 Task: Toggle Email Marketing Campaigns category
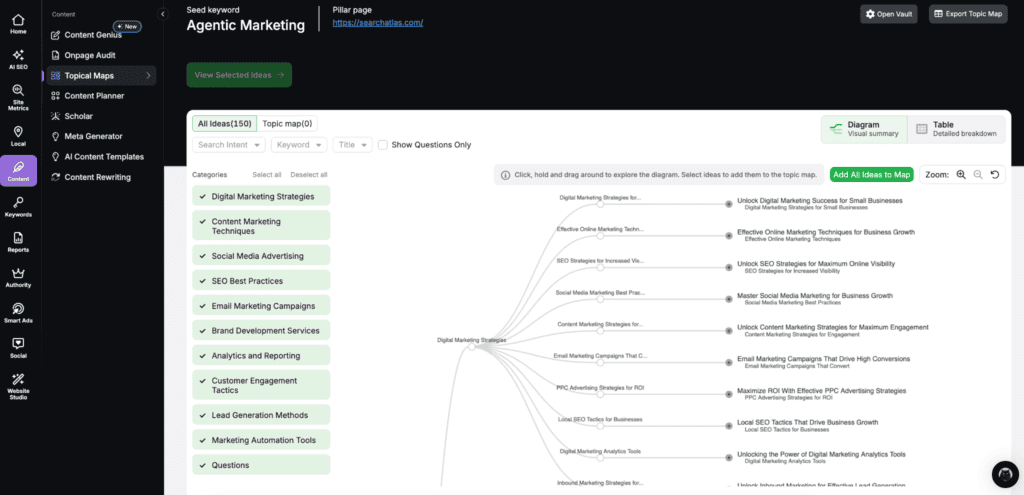tap(261, 306)
